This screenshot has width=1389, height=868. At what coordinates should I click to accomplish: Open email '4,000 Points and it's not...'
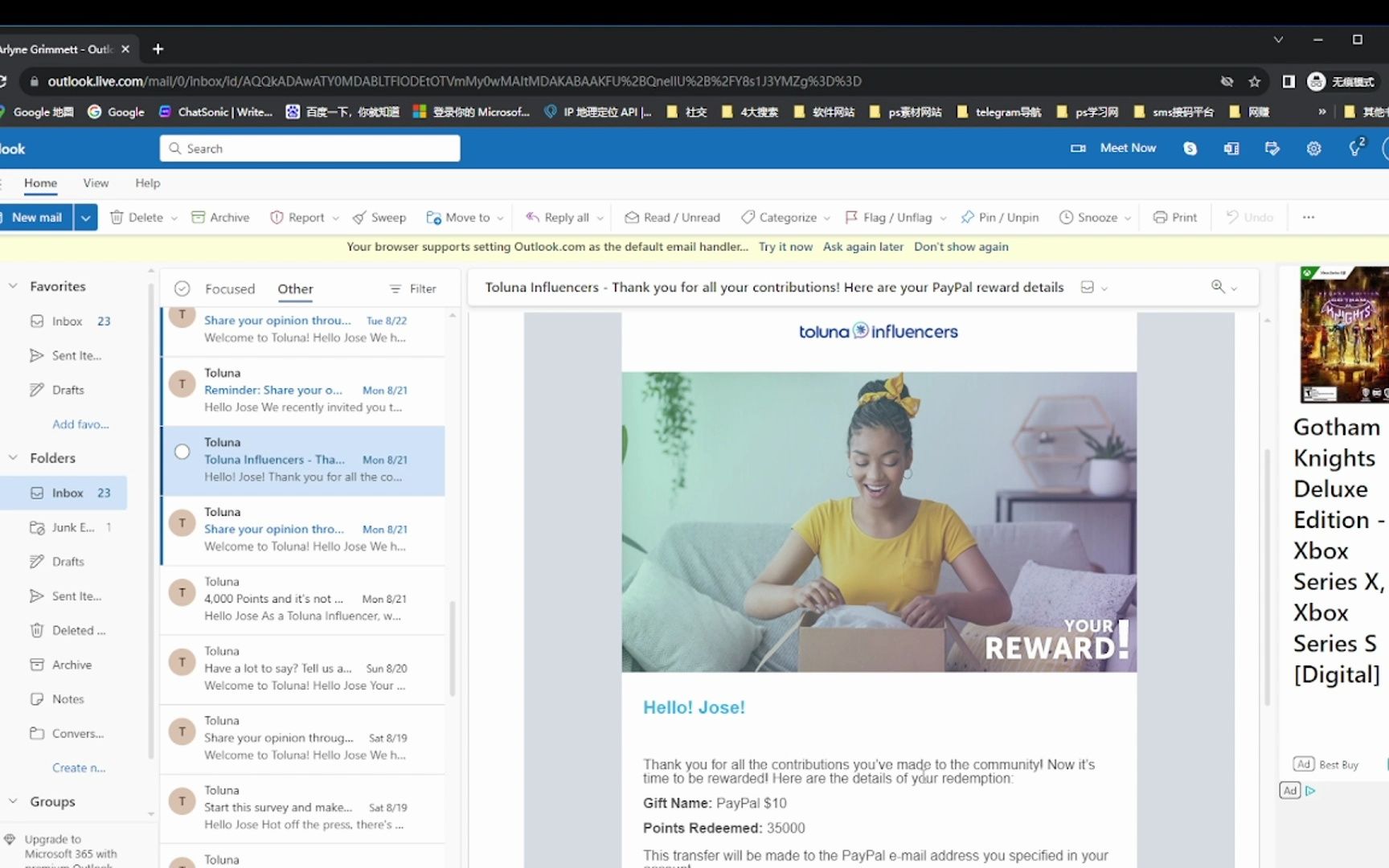pos(302,600)
